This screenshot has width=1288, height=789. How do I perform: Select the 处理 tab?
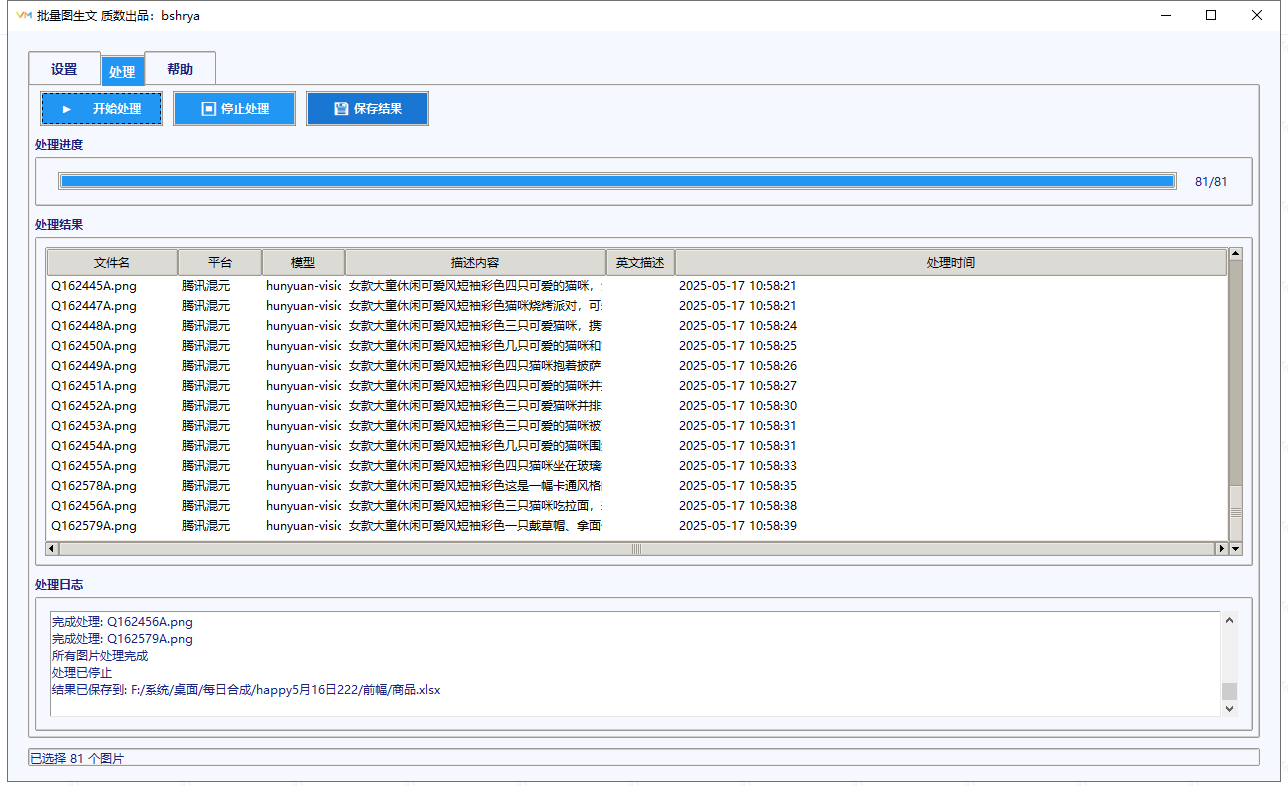click(122, 72)
